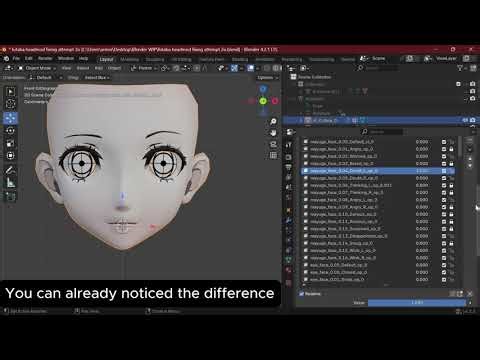Toggle the Relative checkbox
The width and height of the screenshot is (480, 360).
coord(301,294)
